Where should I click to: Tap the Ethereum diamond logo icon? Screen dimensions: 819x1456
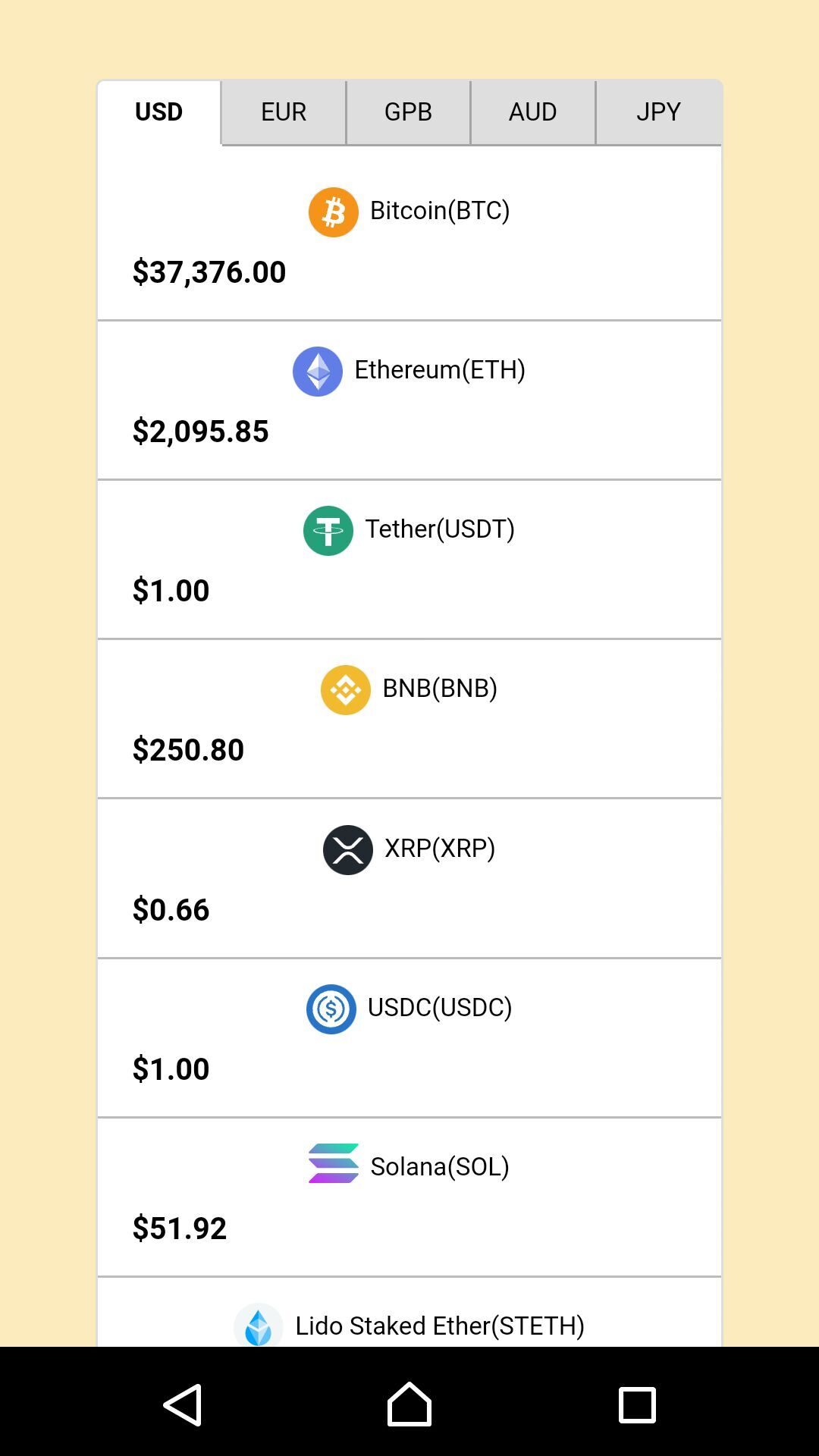click(318, 372)
